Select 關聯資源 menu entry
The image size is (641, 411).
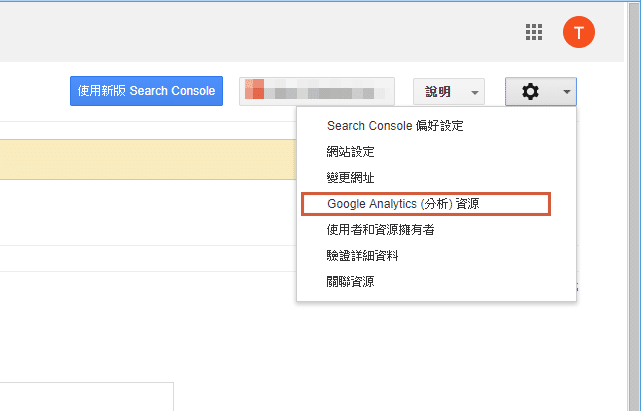pos(437,281)
